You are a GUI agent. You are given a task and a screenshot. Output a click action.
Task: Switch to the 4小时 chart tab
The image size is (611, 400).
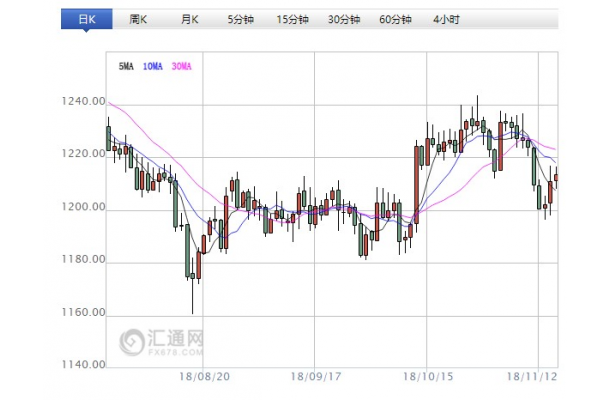click(x=446, y=20)
